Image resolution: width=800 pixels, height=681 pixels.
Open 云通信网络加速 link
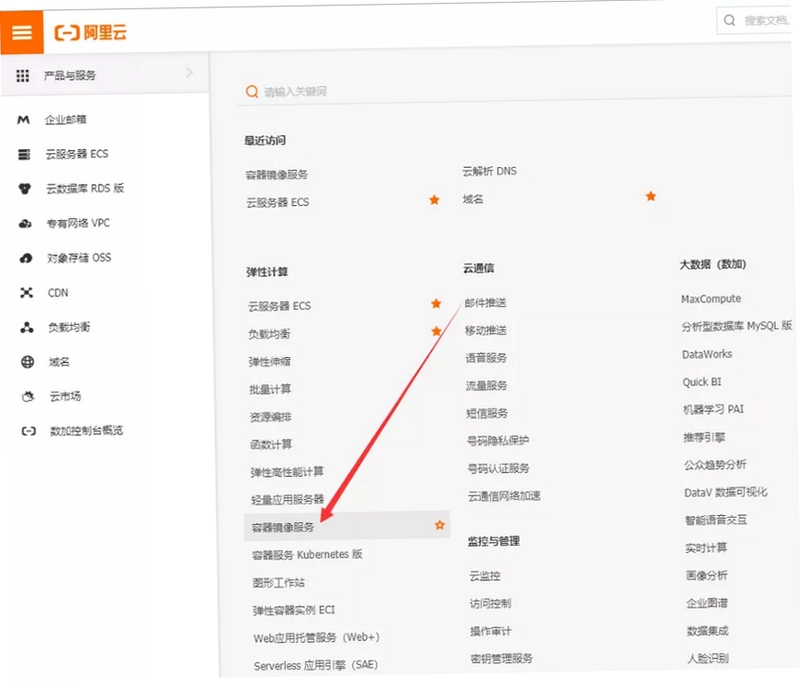(x=504, y=496)
